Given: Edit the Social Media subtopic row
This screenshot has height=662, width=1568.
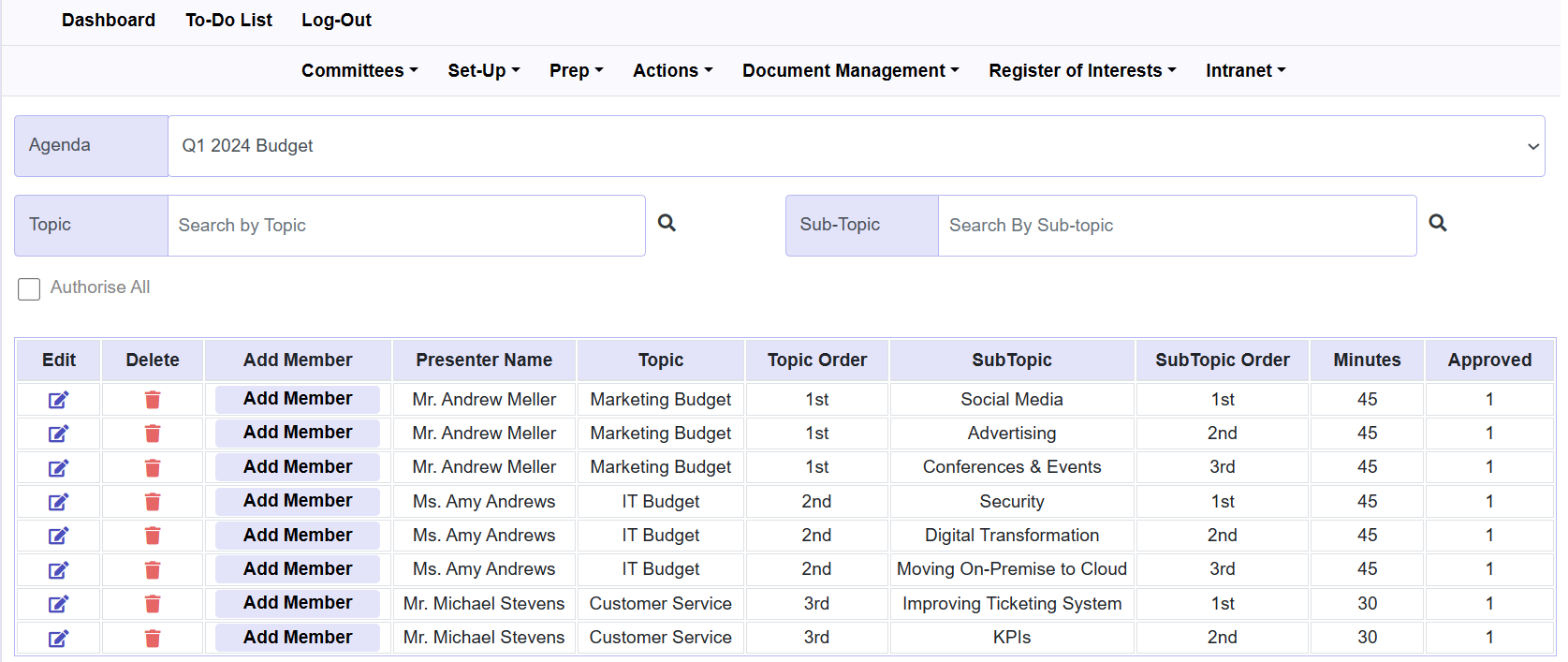Looking at the screenshot, I should coord(58,400).
